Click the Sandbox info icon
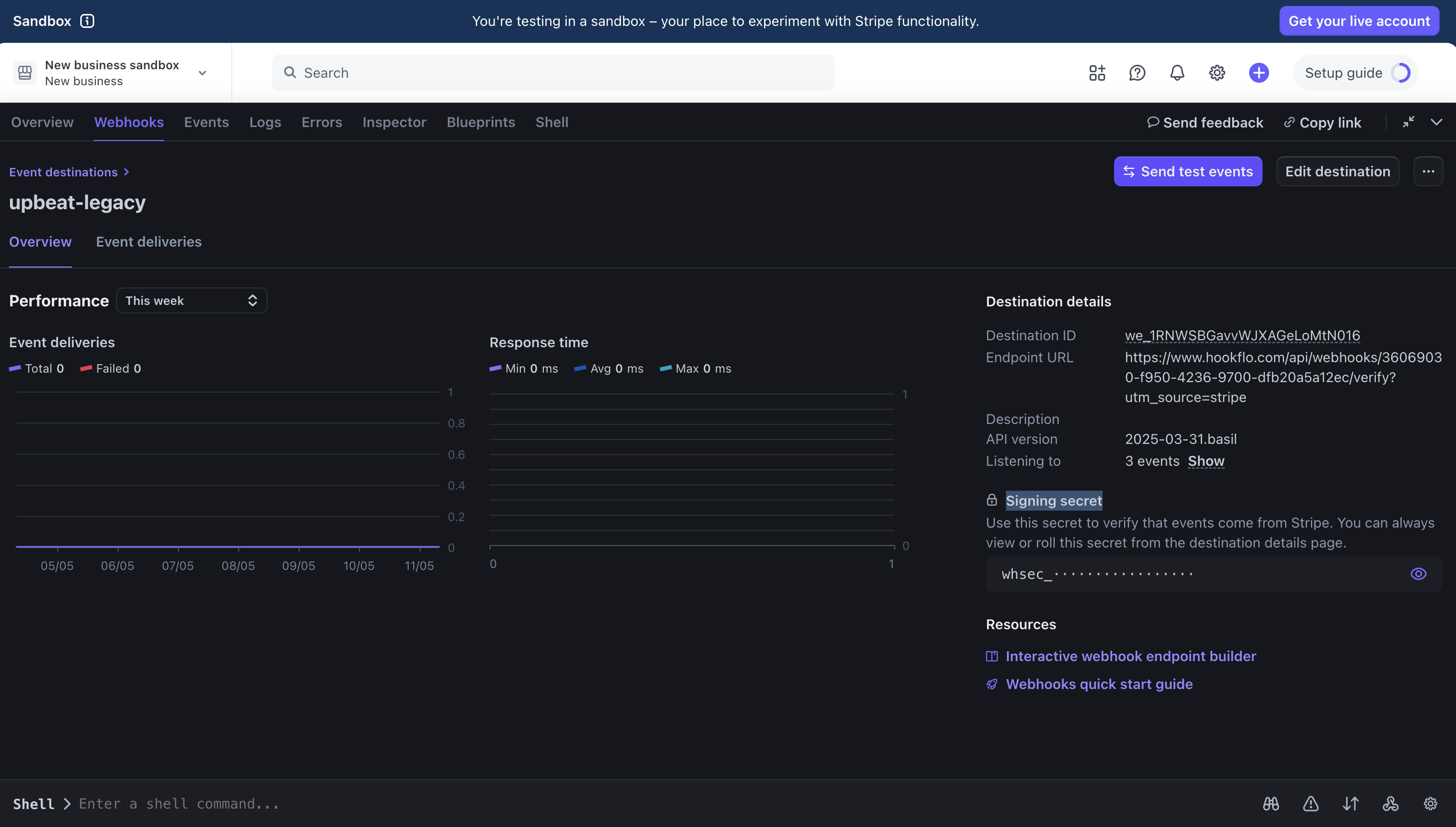The image size is (1456, 827). coord(87,21)
